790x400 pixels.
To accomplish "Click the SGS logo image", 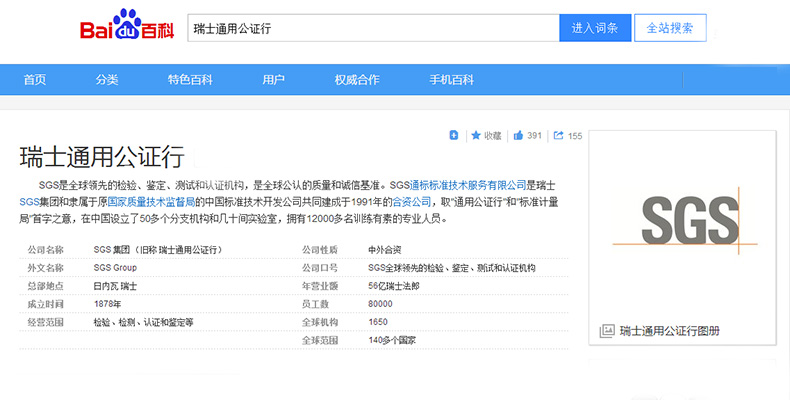I will 685,221.
